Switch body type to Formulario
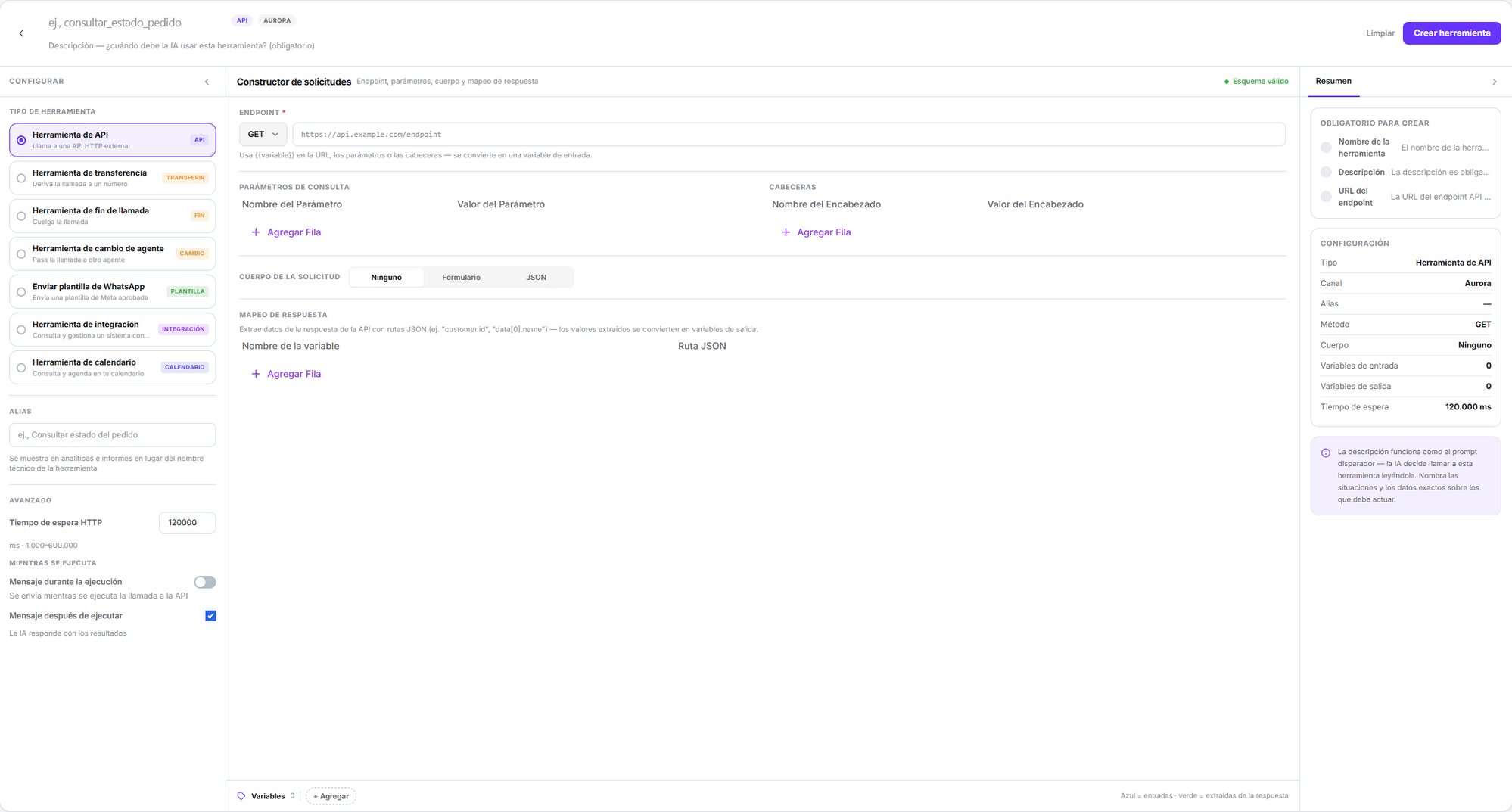This screenshot has width=1512, height=812. click(461, 278)
